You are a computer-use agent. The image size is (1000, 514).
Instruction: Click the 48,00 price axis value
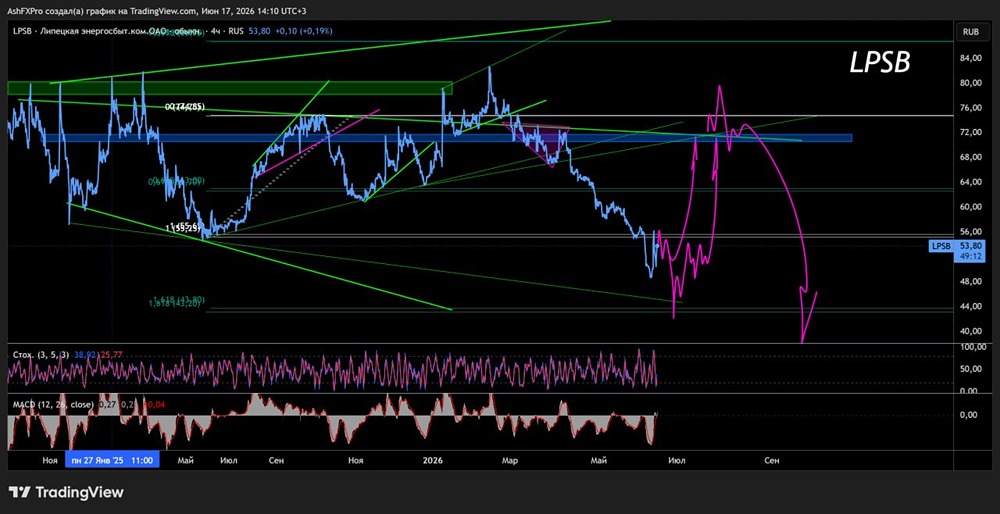click(x=973, y=282)
